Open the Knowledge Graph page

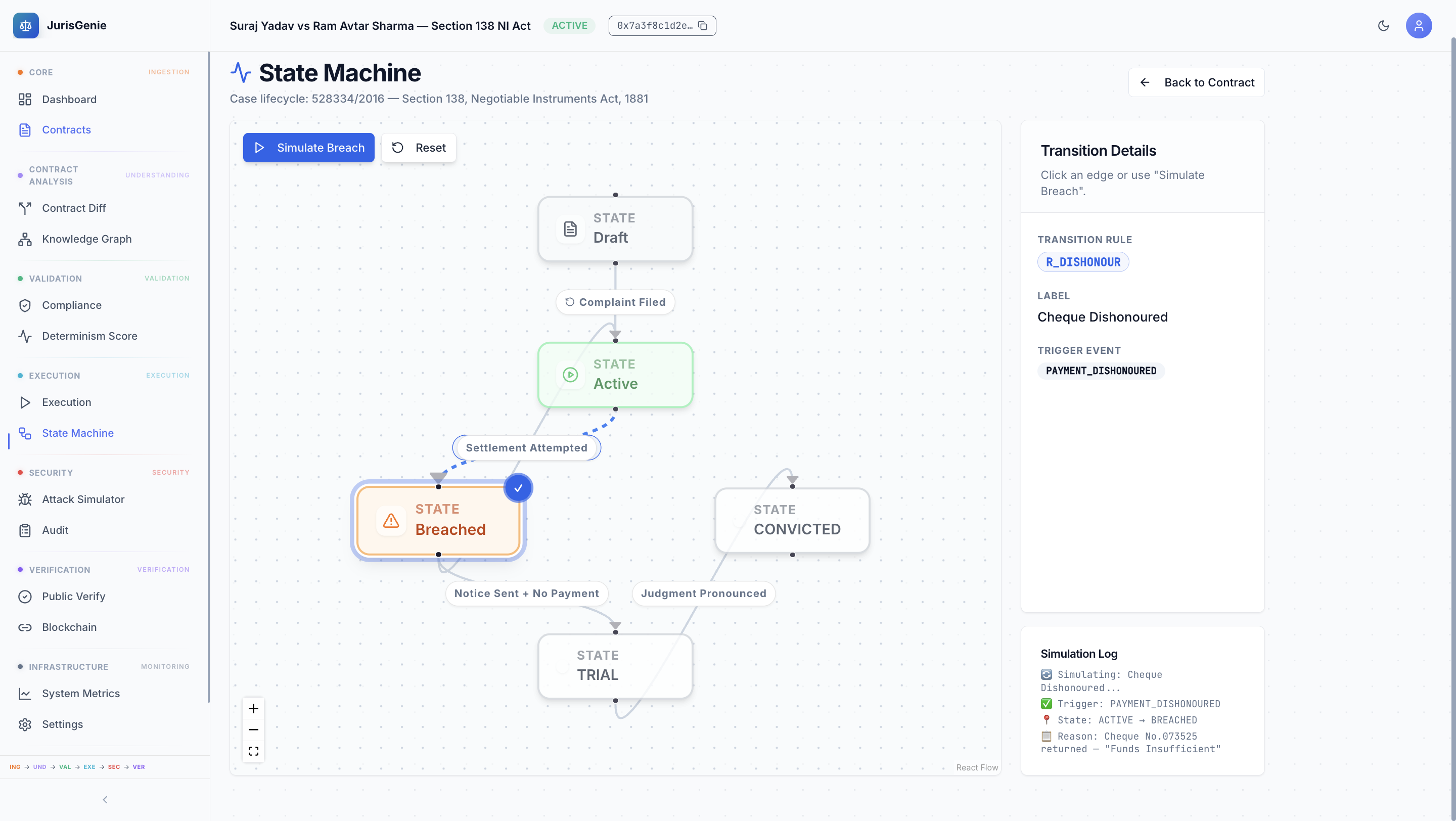(86, 239)
